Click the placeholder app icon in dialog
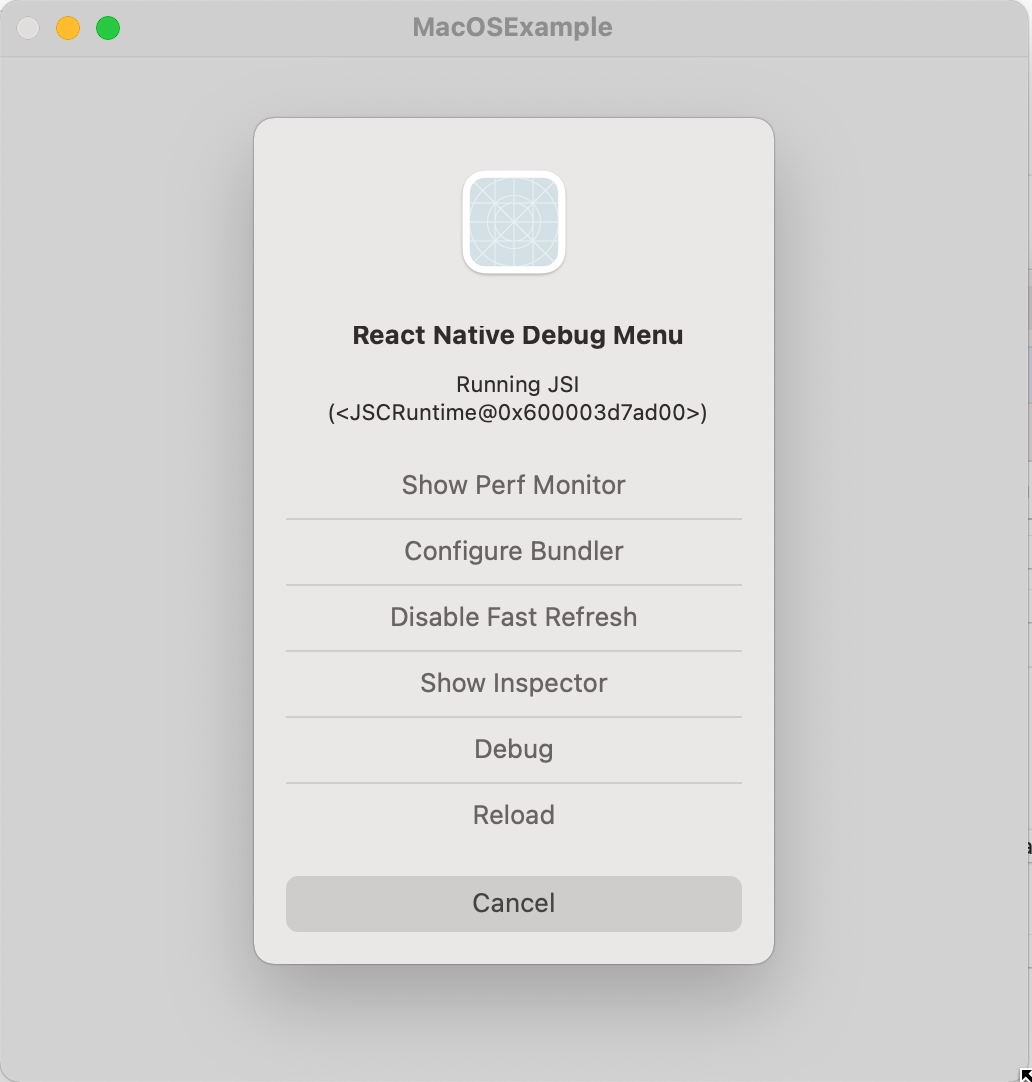This screenshot has width=1032, height=1082. pos(514,222)
